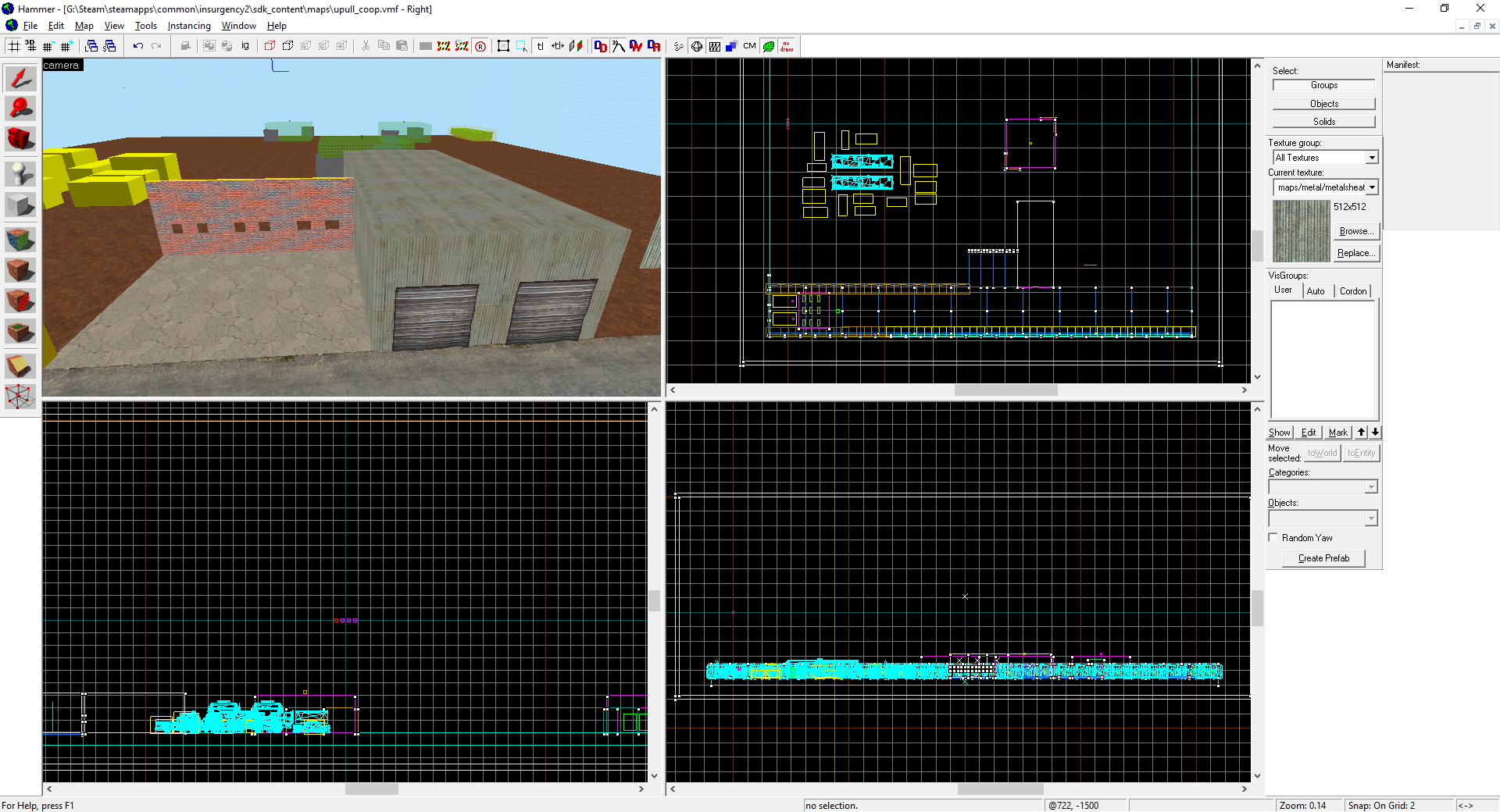The image size is (1500, 812).
Task: Select the Objects selection mode button
Action: [1323, 104]
